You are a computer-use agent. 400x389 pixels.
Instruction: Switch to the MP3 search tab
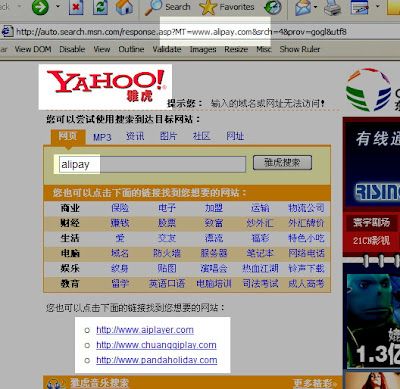click(102, 137)
